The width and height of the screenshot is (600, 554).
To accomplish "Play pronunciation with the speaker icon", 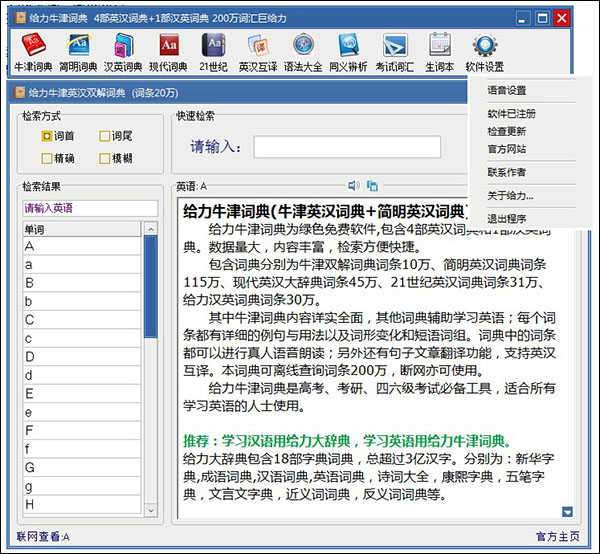I will click(x=354, y=186).
